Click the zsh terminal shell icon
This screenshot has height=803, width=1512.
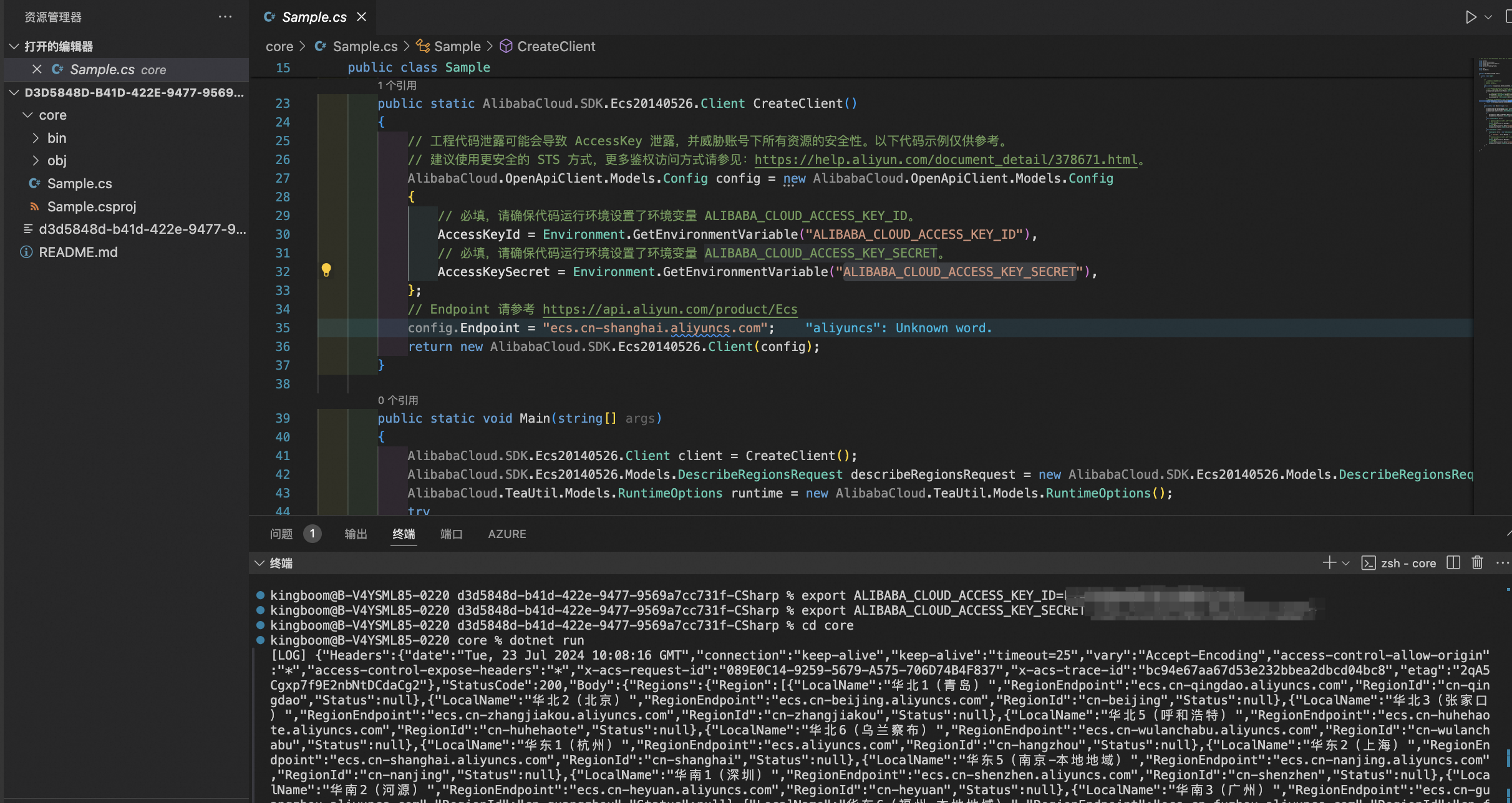coord(1369,563)
